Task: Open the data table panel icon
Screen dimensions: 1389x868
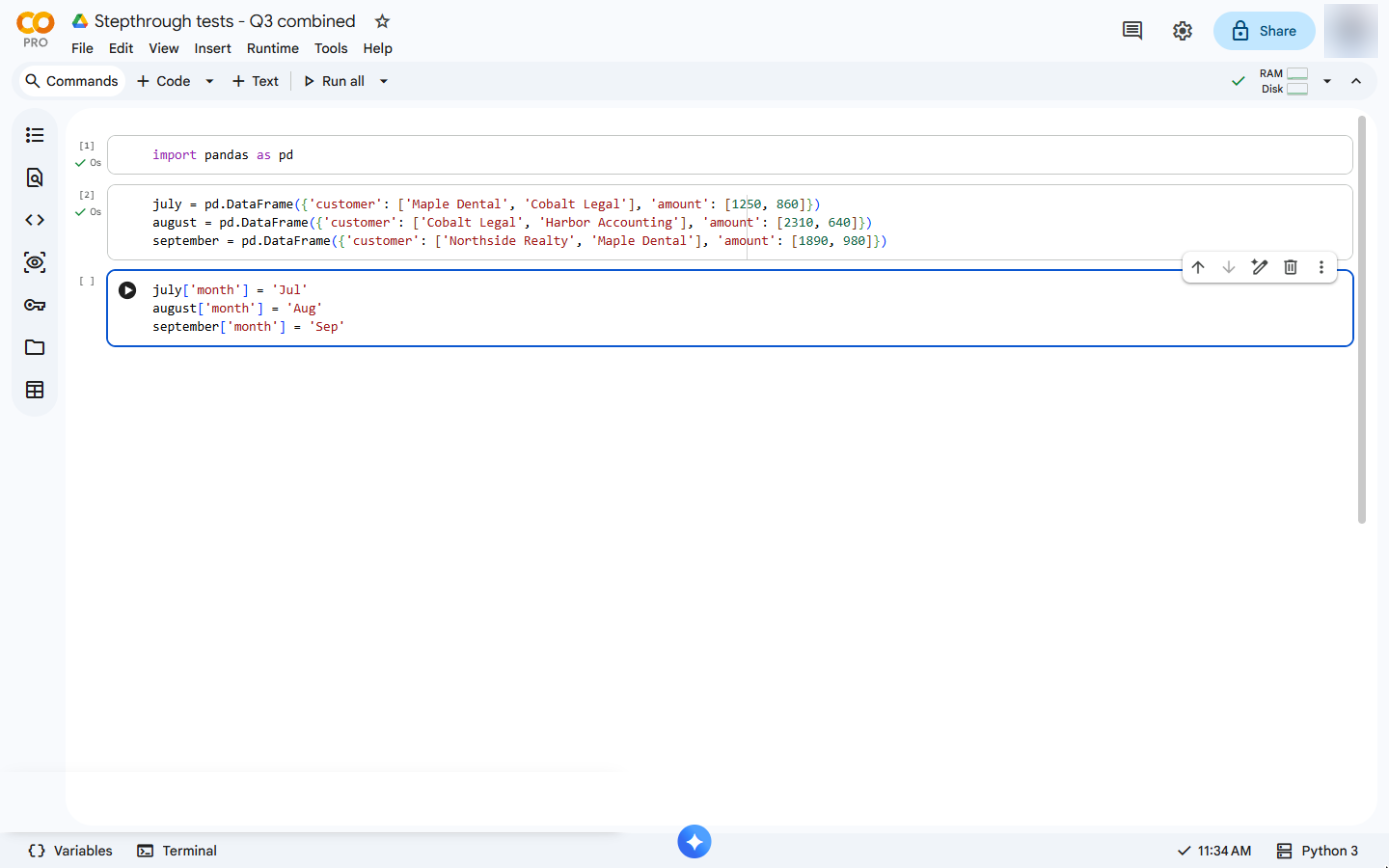Action: 35,390
